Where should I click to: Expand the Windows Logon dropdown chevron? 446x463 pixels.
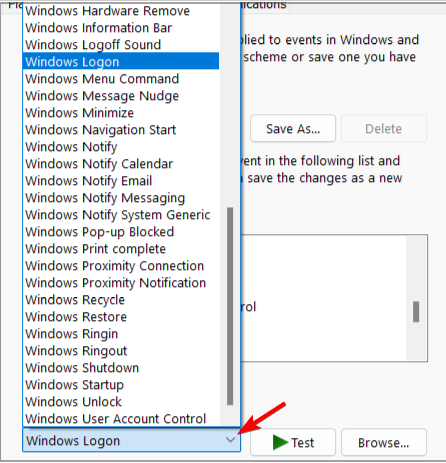[x=230, y=440]
